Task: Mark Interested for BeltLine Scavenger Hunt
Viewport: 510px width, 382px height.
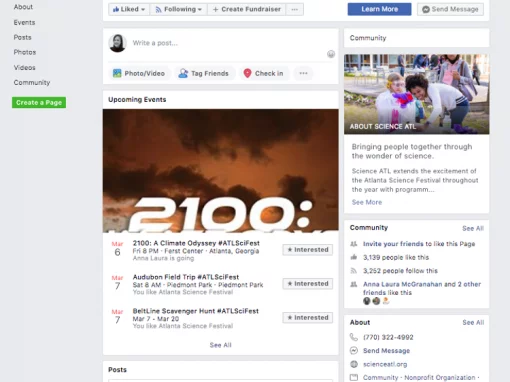Action: 308,318
